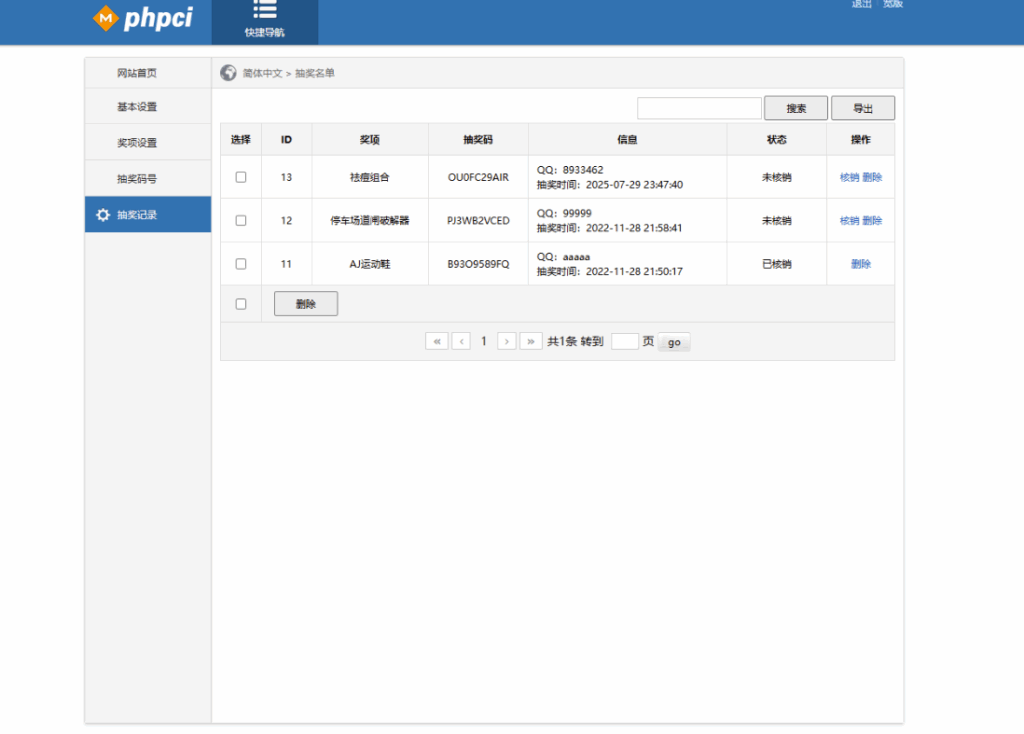The height and width of the screenshot is (734, 1024).
Task: Open the 快捷导航 quick navigation menu
Action: pyautogui.click(x=264, y=21)
